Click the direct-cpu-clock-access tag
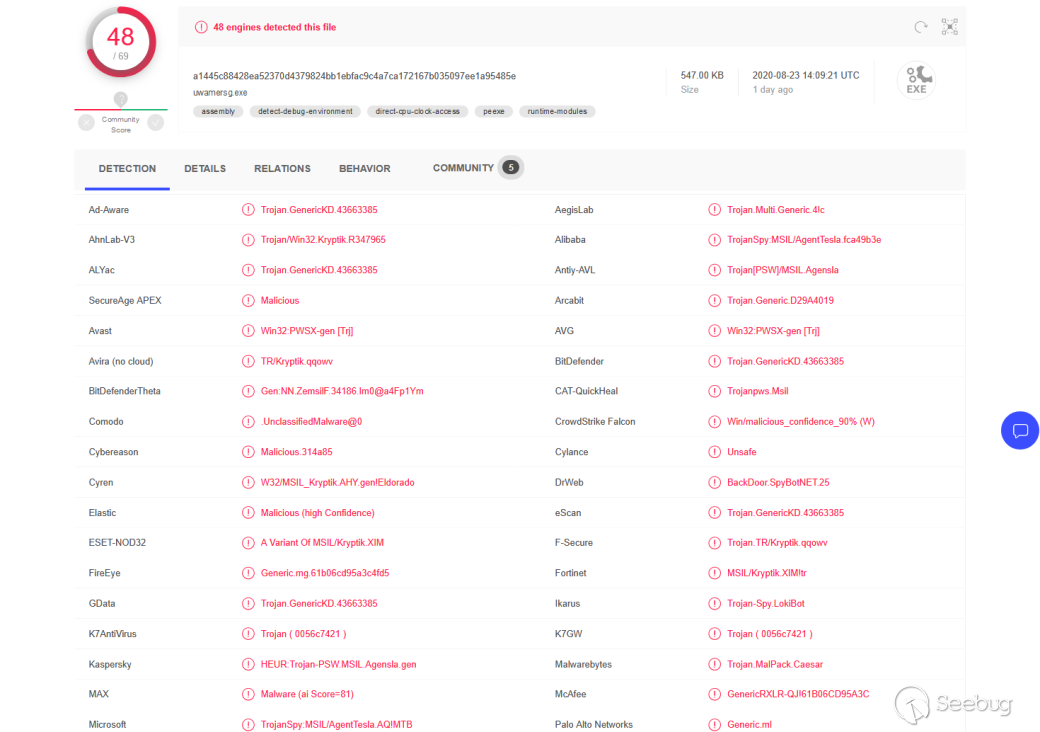The width and height of the screenshot is (1040, 732). pyautogui.click(x=418, y=111)
